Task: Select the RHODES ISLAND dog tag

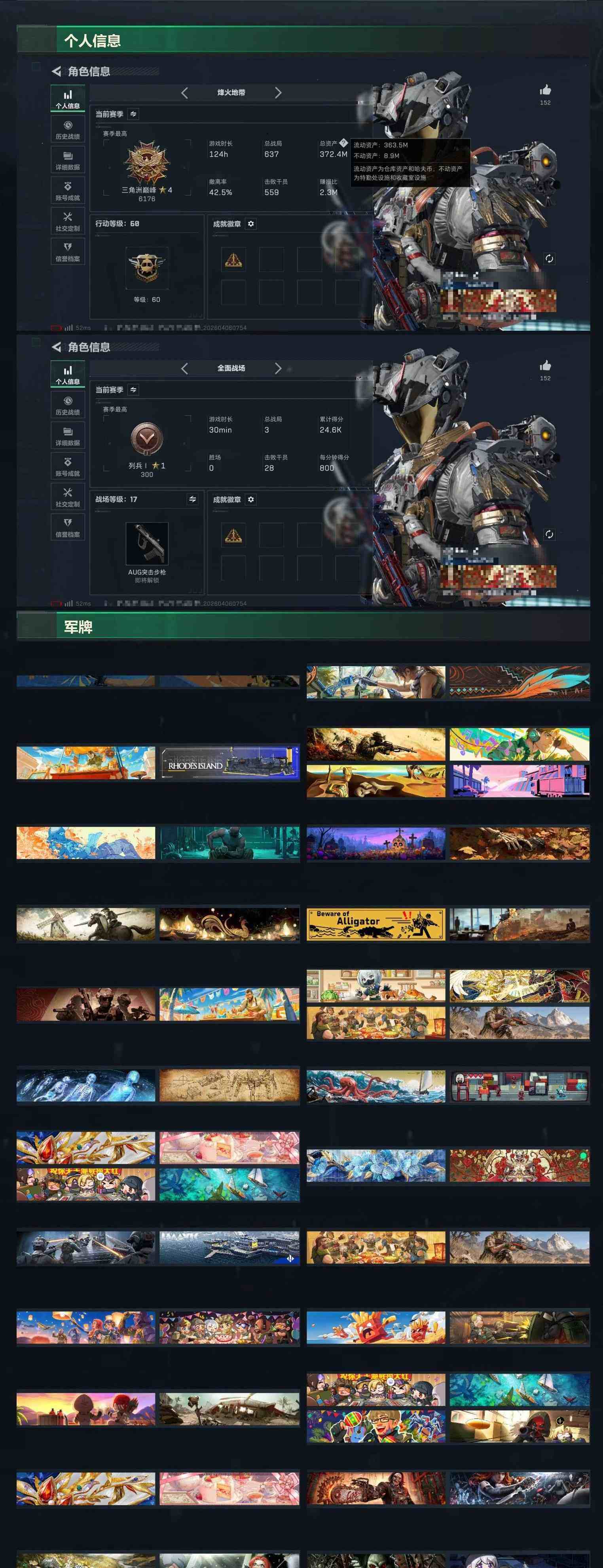Action: 229,763
